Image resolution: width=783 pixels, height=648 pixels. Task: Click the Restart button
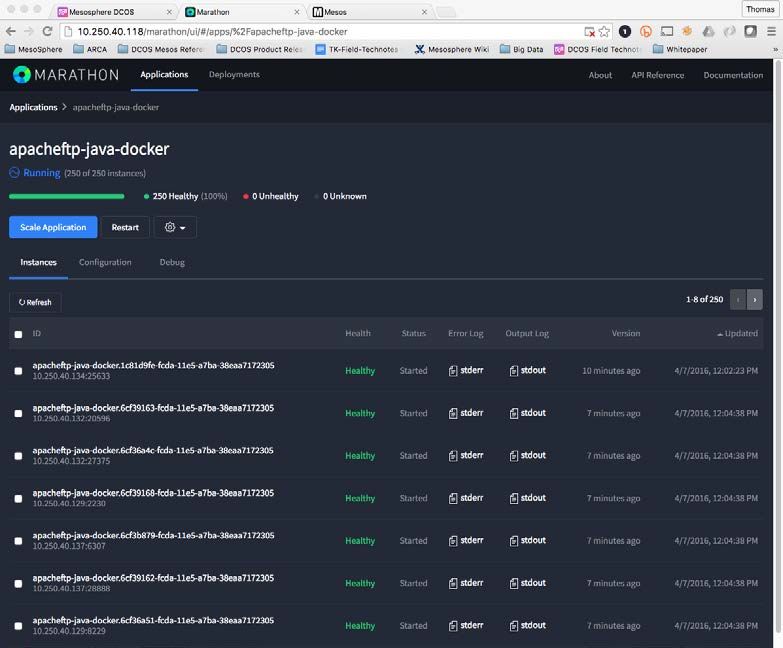click(125, 227)
